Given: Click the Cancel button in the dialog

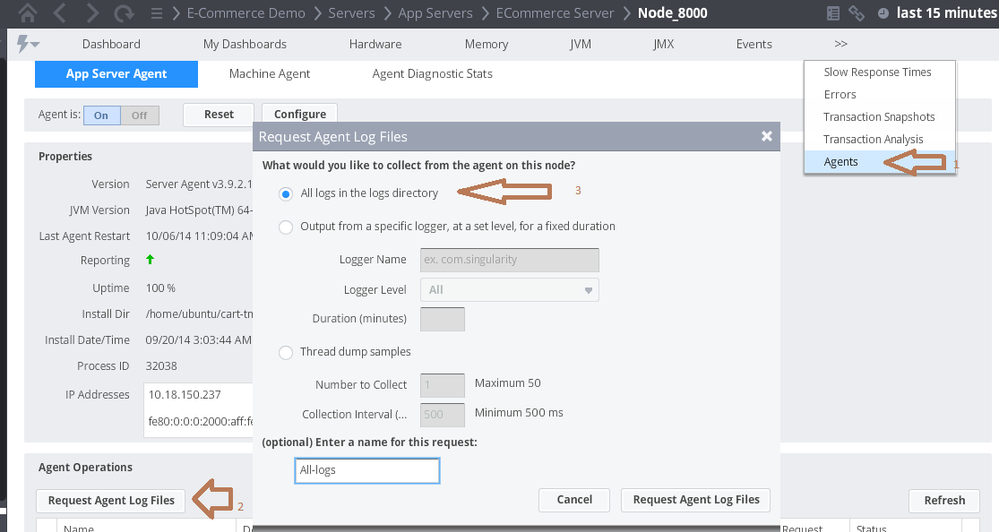Looking at the screenshot, I should coord(574,500).
